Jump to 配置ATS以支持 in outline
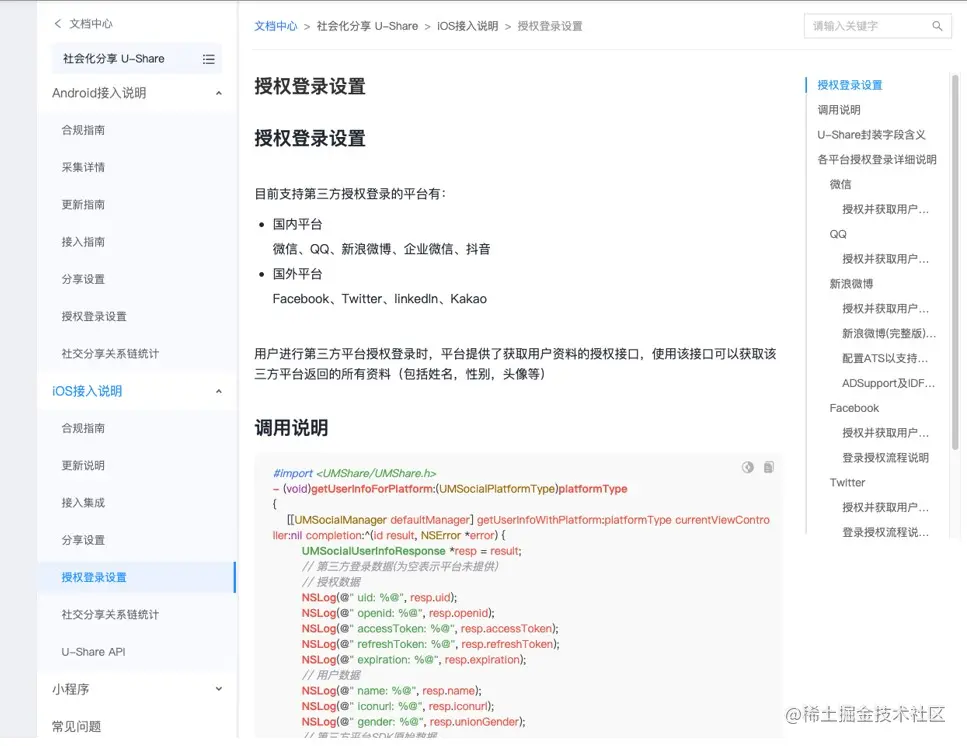 [x=885, y=358]
